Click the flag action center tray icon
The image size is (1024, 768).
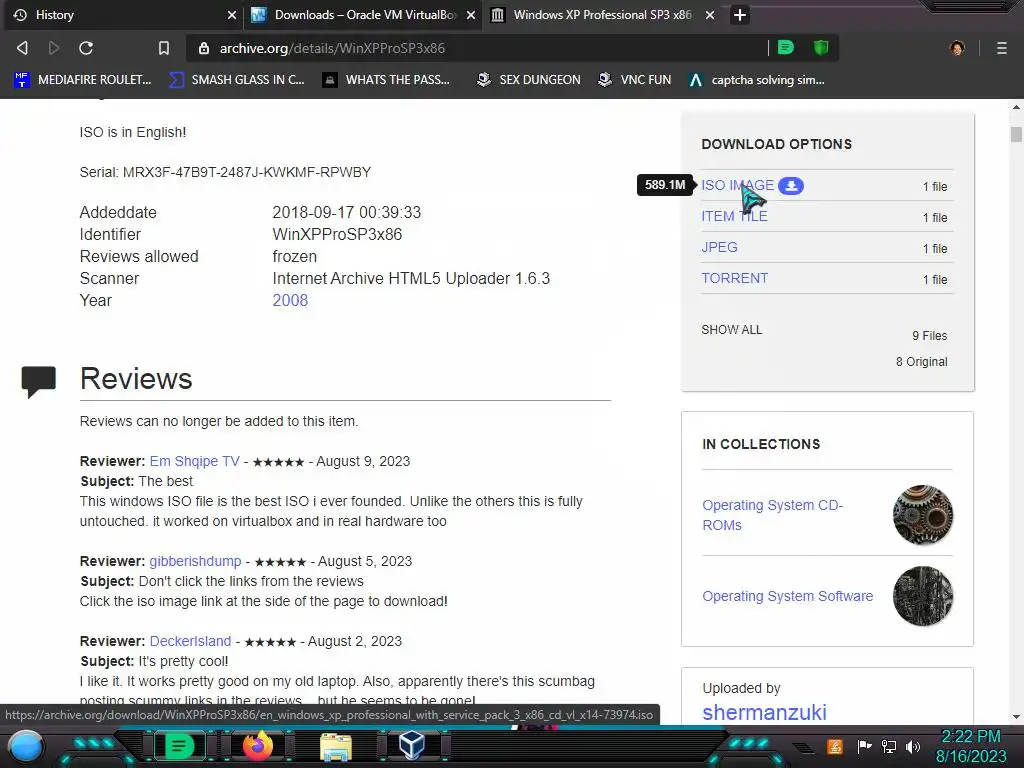[x=865, y=746]
